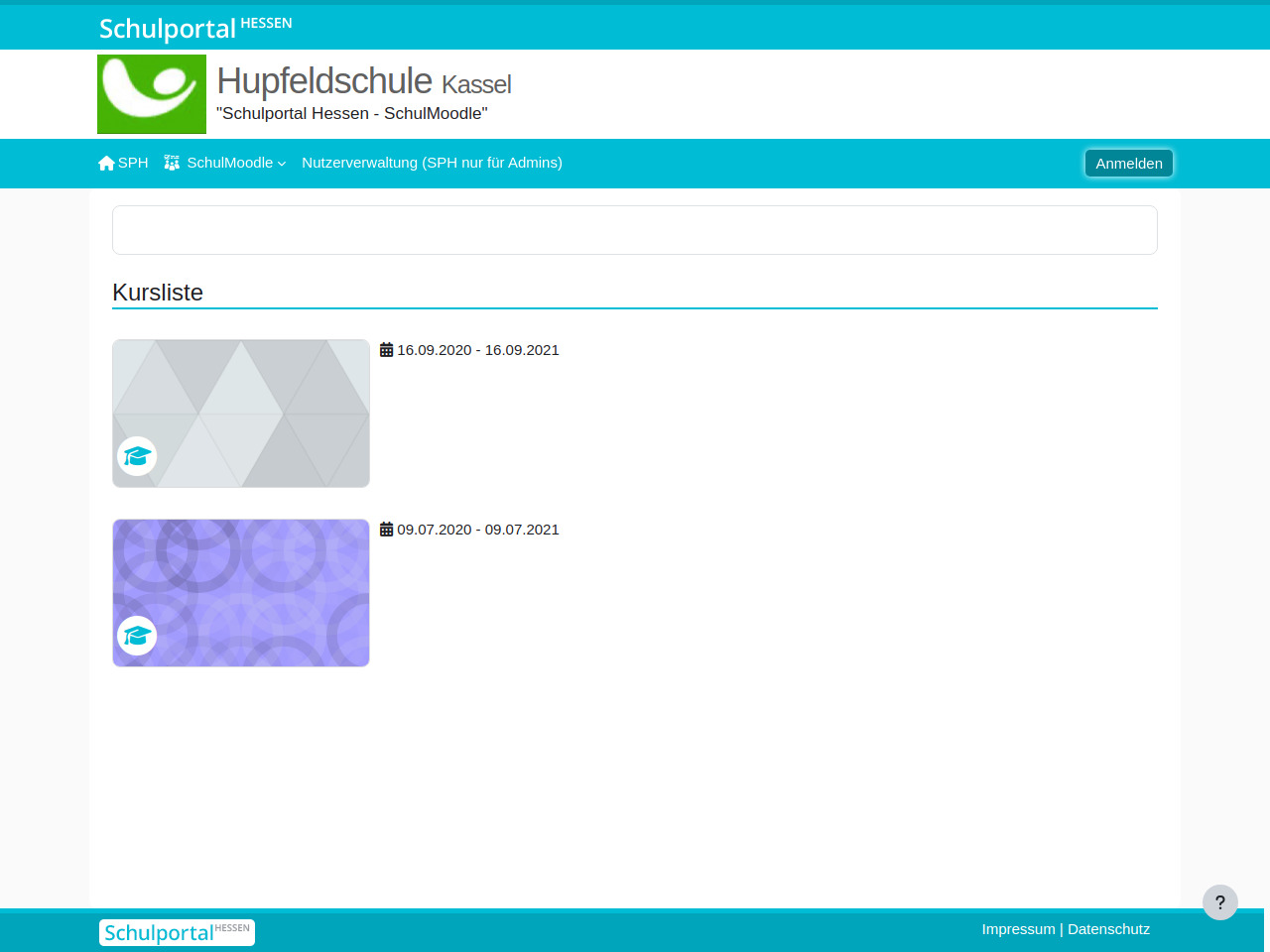Image resolution: width=1270 pixels, height=952 pixels.
Task: Go to the SPH home menu item
Action: [x=133, y=163]
